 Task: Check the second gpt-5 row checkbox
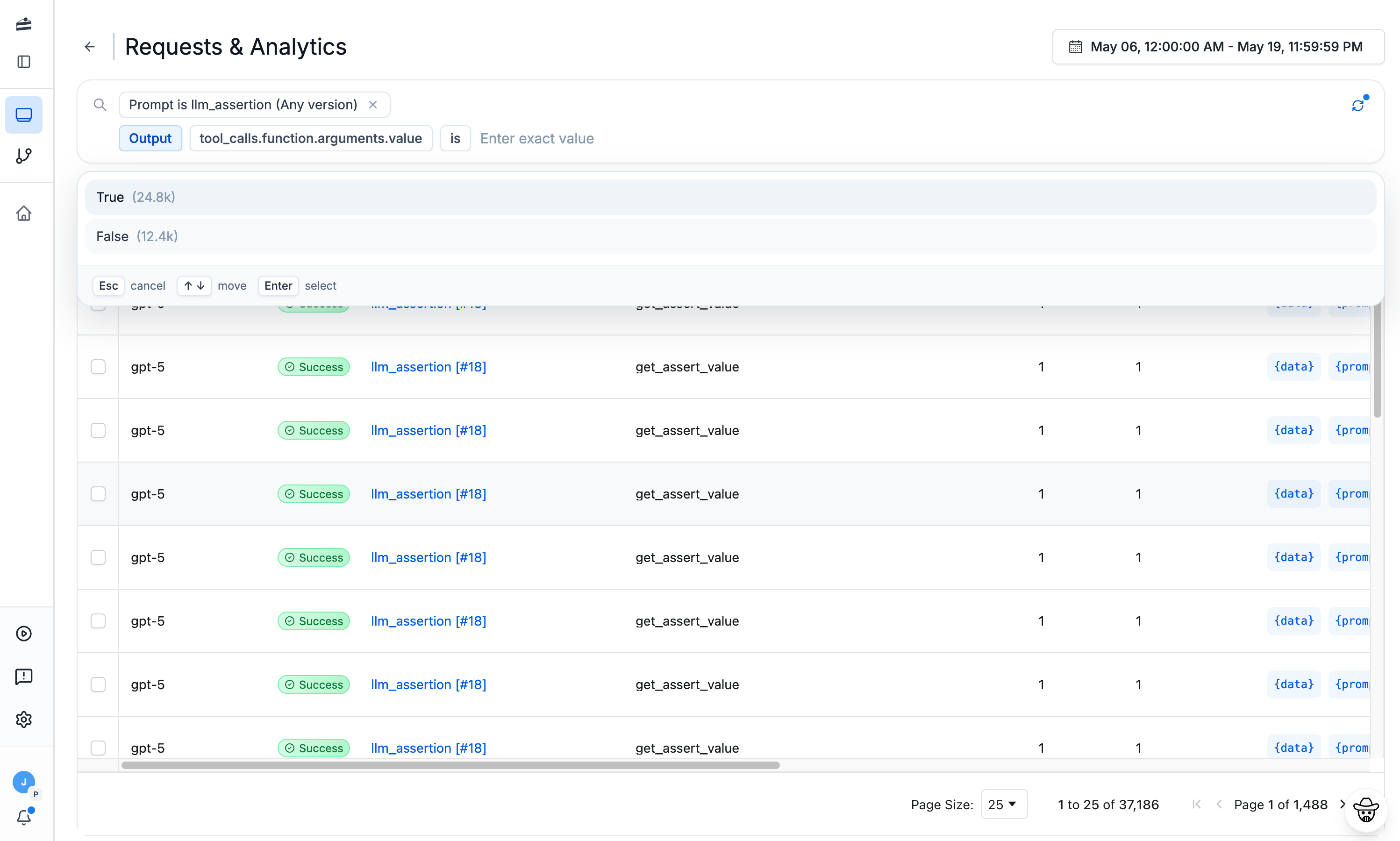[98, 430]
